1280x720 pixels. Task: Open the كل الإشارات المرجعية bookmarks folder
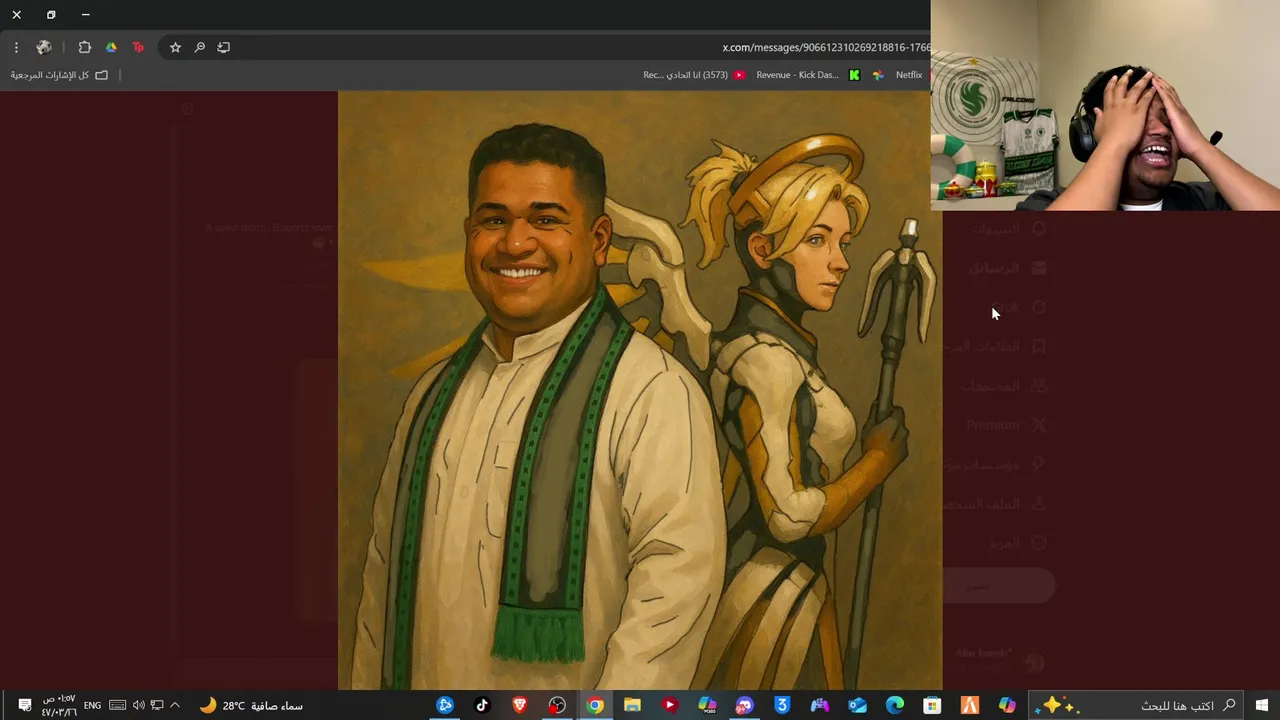[x=59, y=75]
